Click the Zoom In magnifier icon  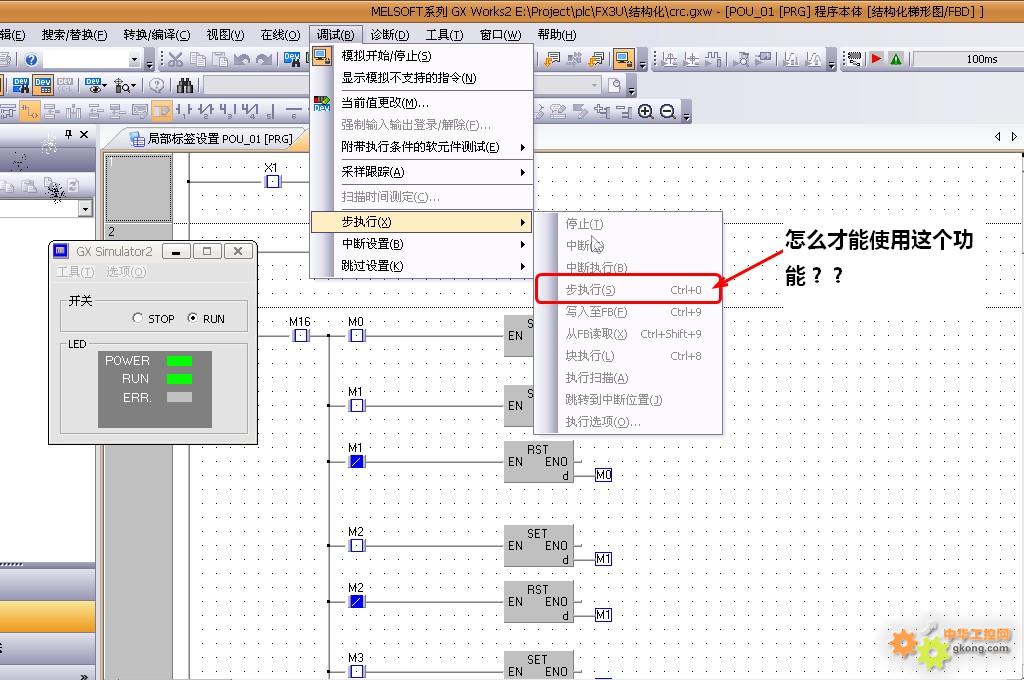646,112
